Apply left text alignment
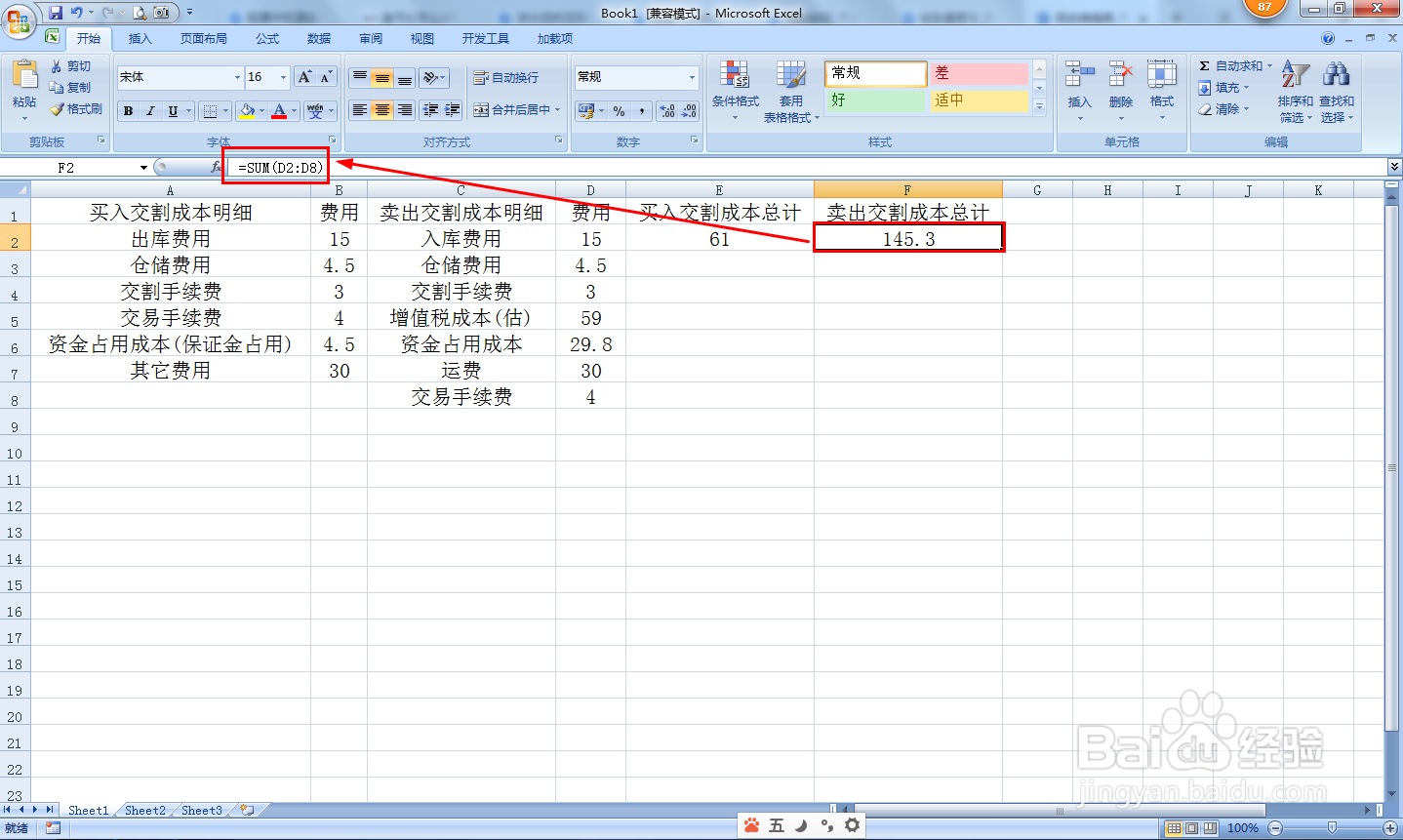Screen dimensions: 1403x840 360,110
